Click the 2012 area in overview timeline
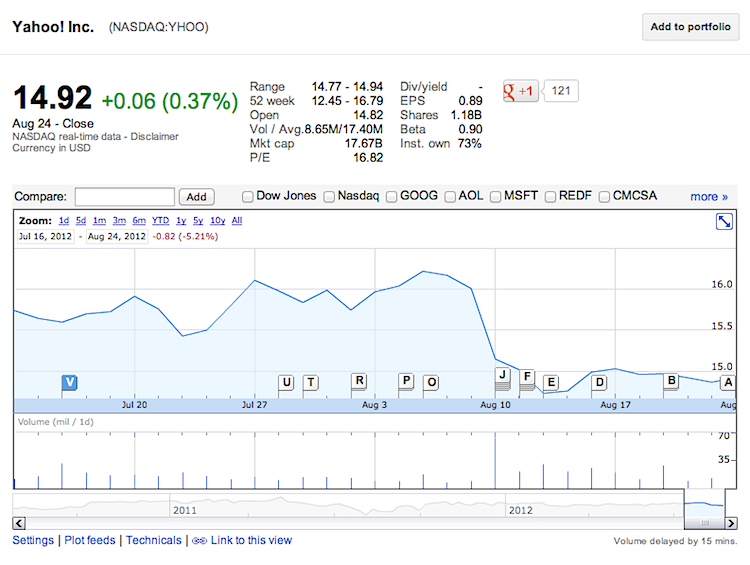Screen dimensions: 750x565 click(x=520, y=510)
